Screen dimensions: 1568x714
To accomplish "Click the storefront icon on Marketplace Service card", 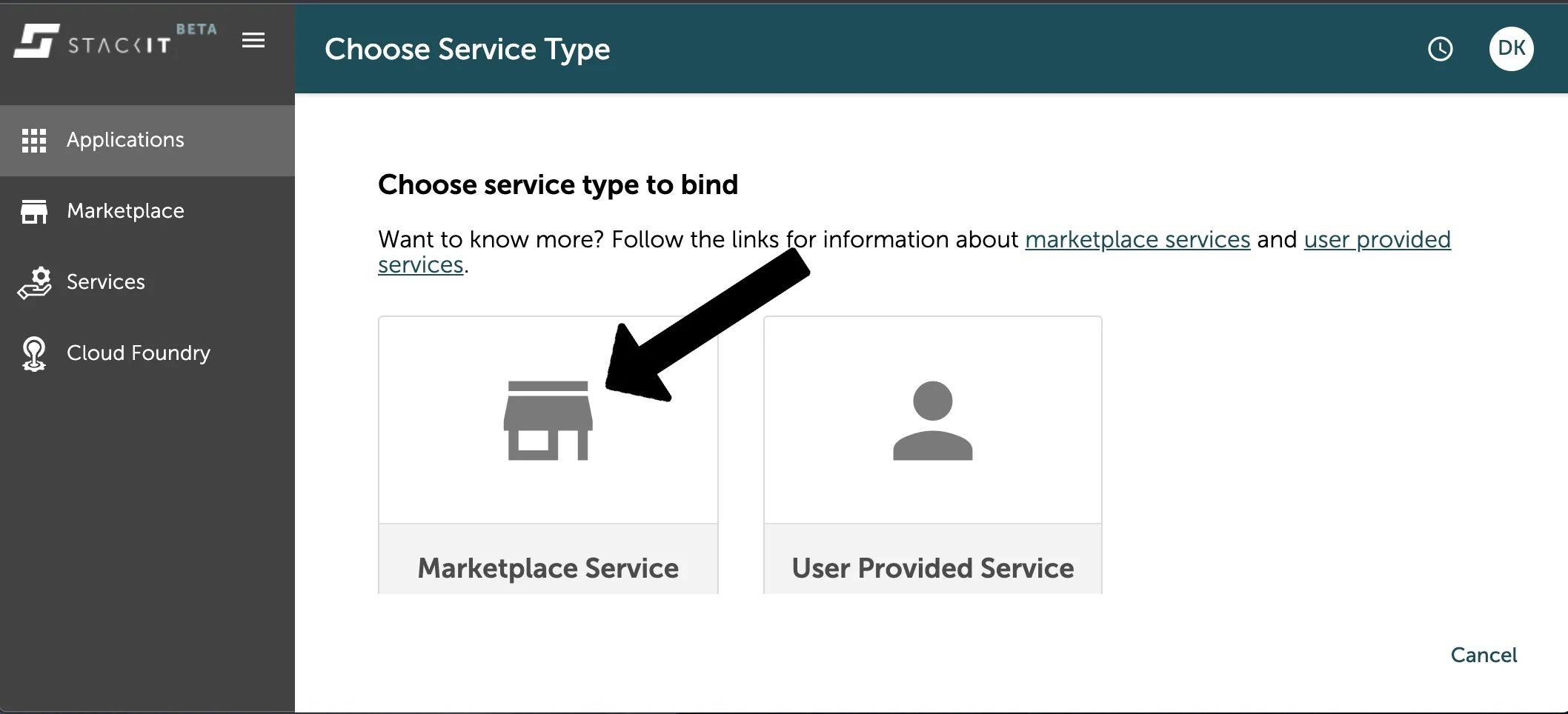I will [x=548, y=420].
